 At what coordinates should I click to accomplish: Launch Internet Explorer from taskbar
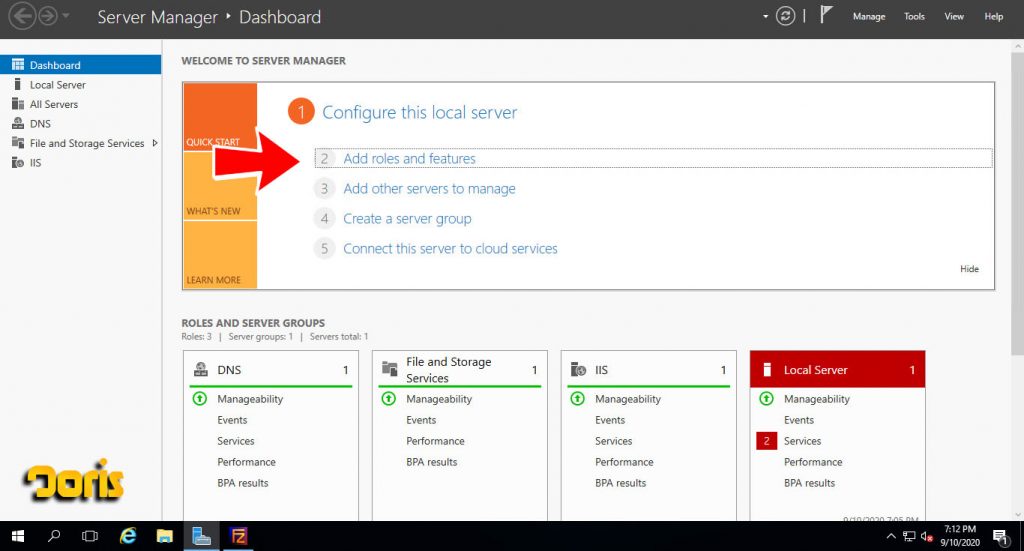128,536
